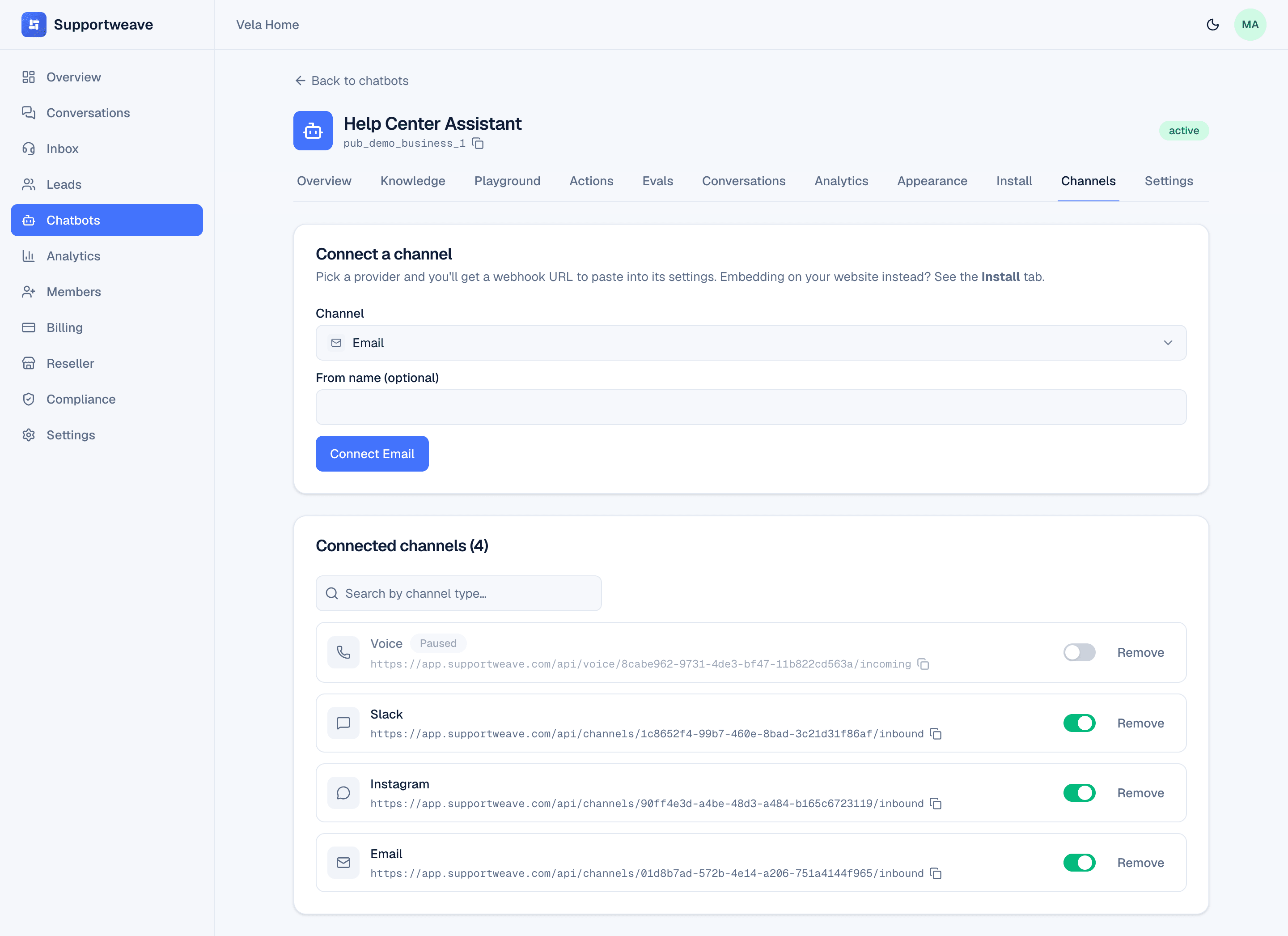Click the Reseller storefront icon
This screenshot has height=936, width=1288.
pos(28,363)
